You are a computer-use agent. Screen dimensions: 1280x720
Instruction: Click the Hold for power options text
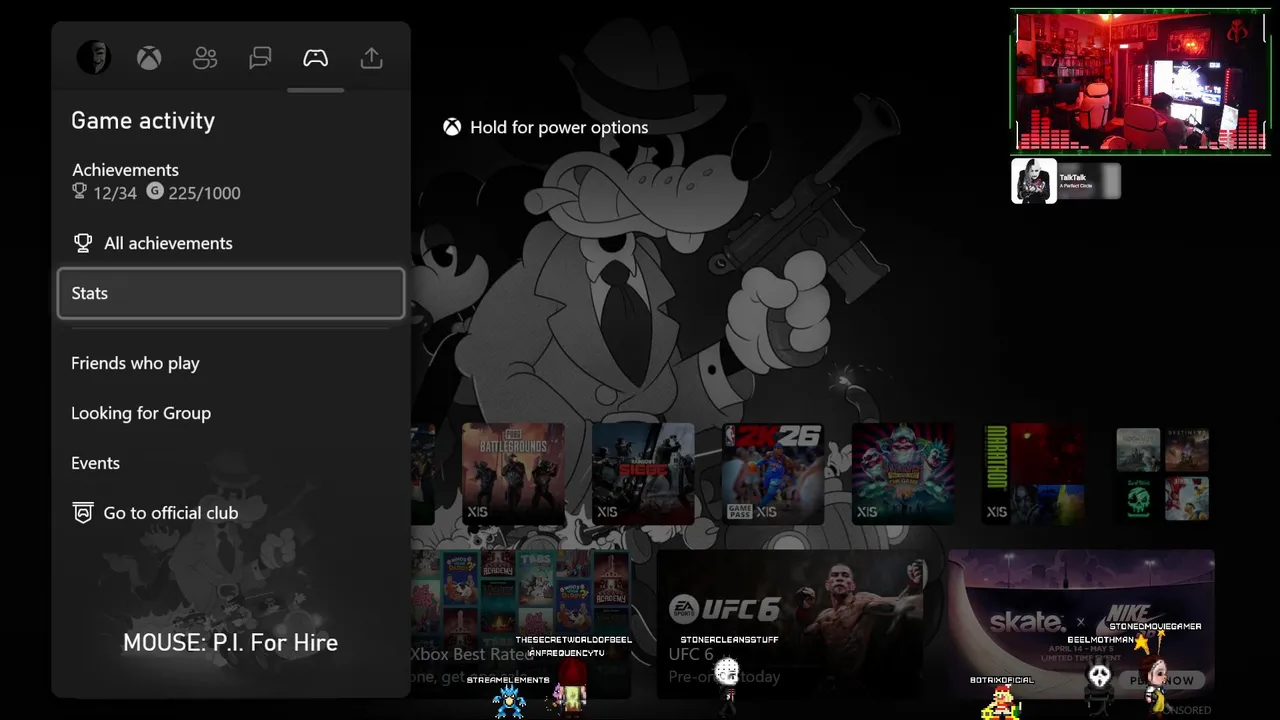pos(559,127)
